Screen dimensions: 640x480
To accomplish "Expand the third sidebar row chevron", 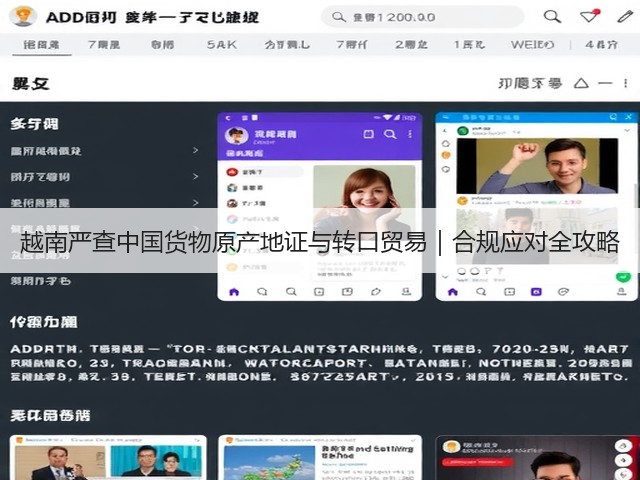I will [196, 202].
